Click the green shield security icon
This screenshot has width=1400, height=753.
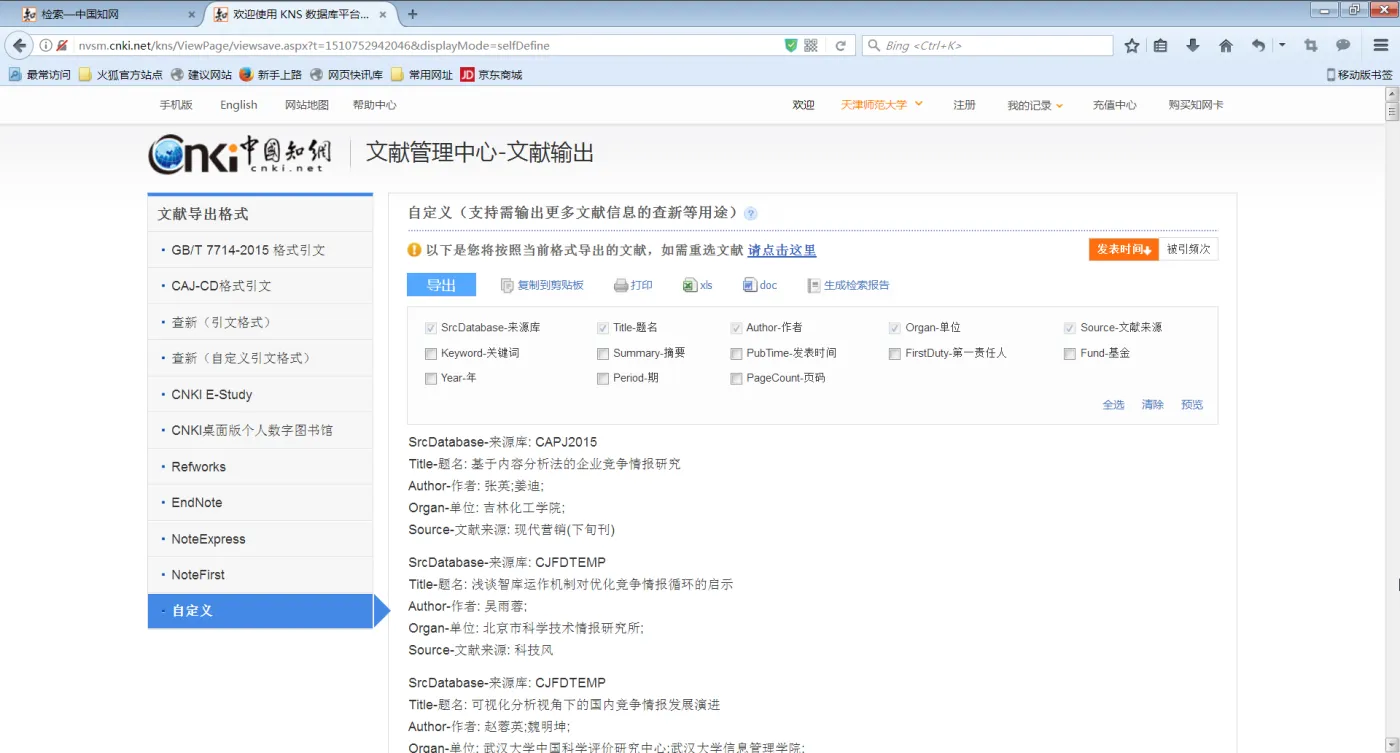791,46
